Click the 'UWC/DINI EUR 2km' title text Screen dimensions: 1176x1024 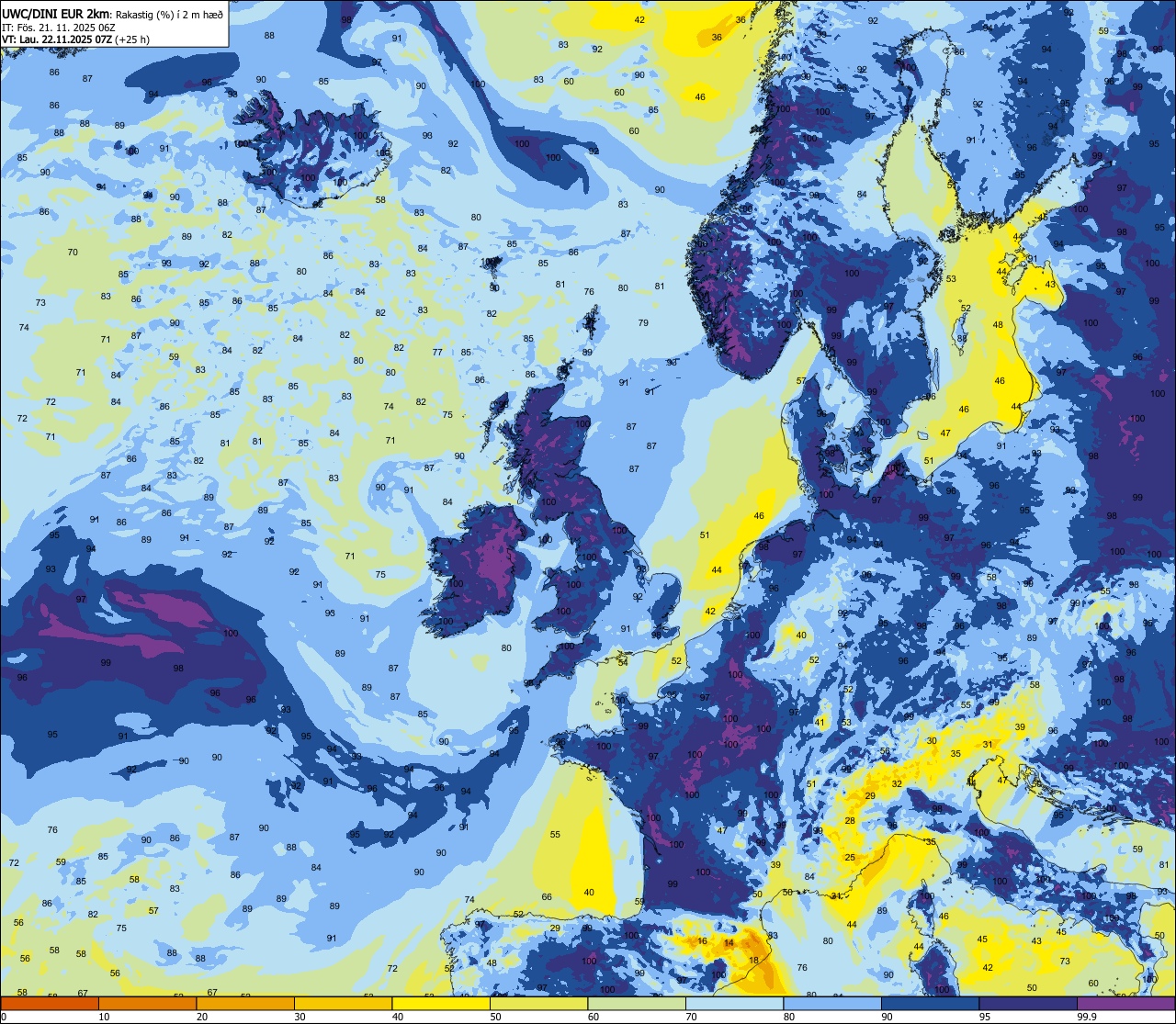point(56,13)
